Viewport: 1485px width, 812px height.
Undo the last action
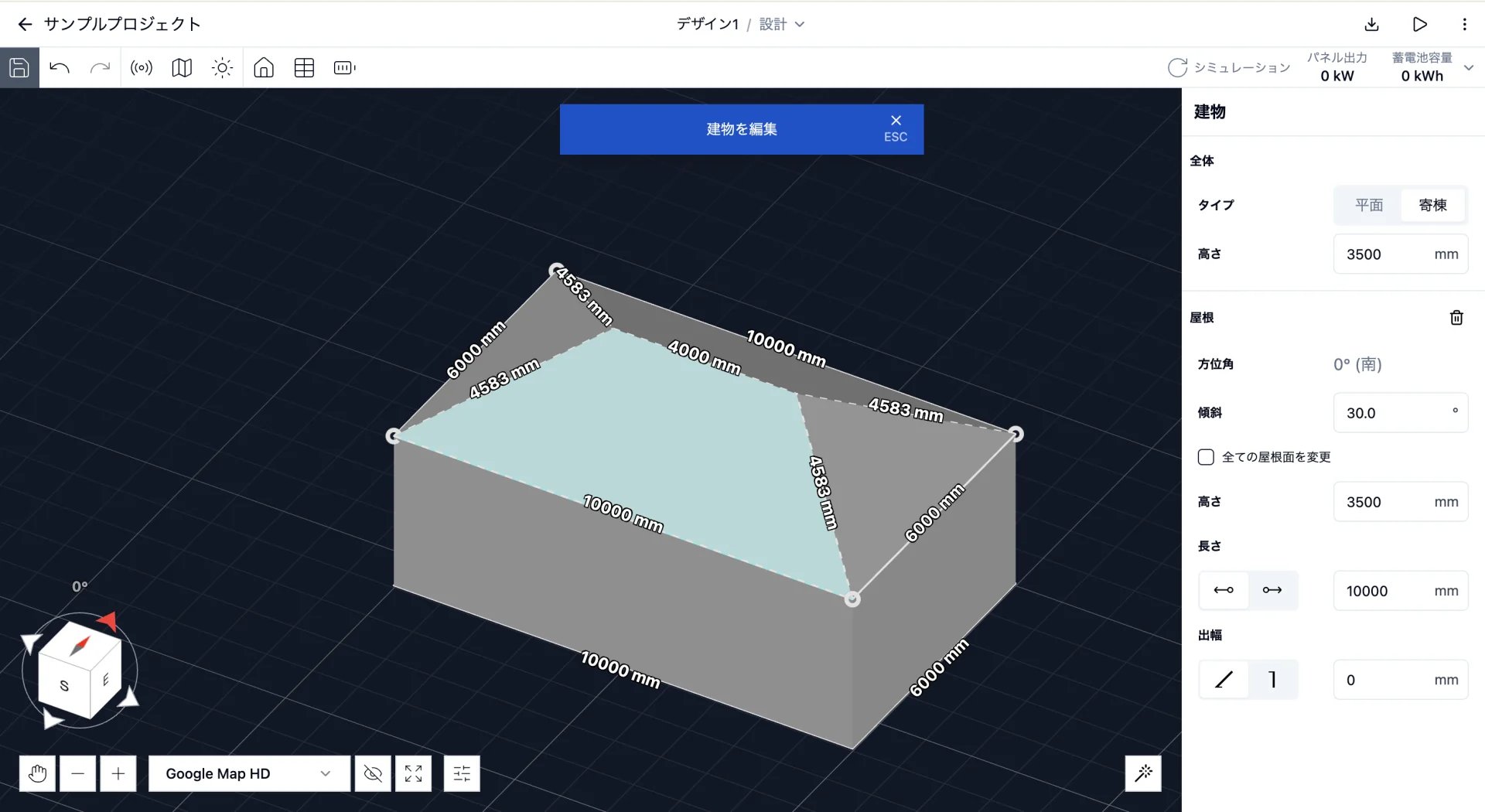(x=60, y=68)
